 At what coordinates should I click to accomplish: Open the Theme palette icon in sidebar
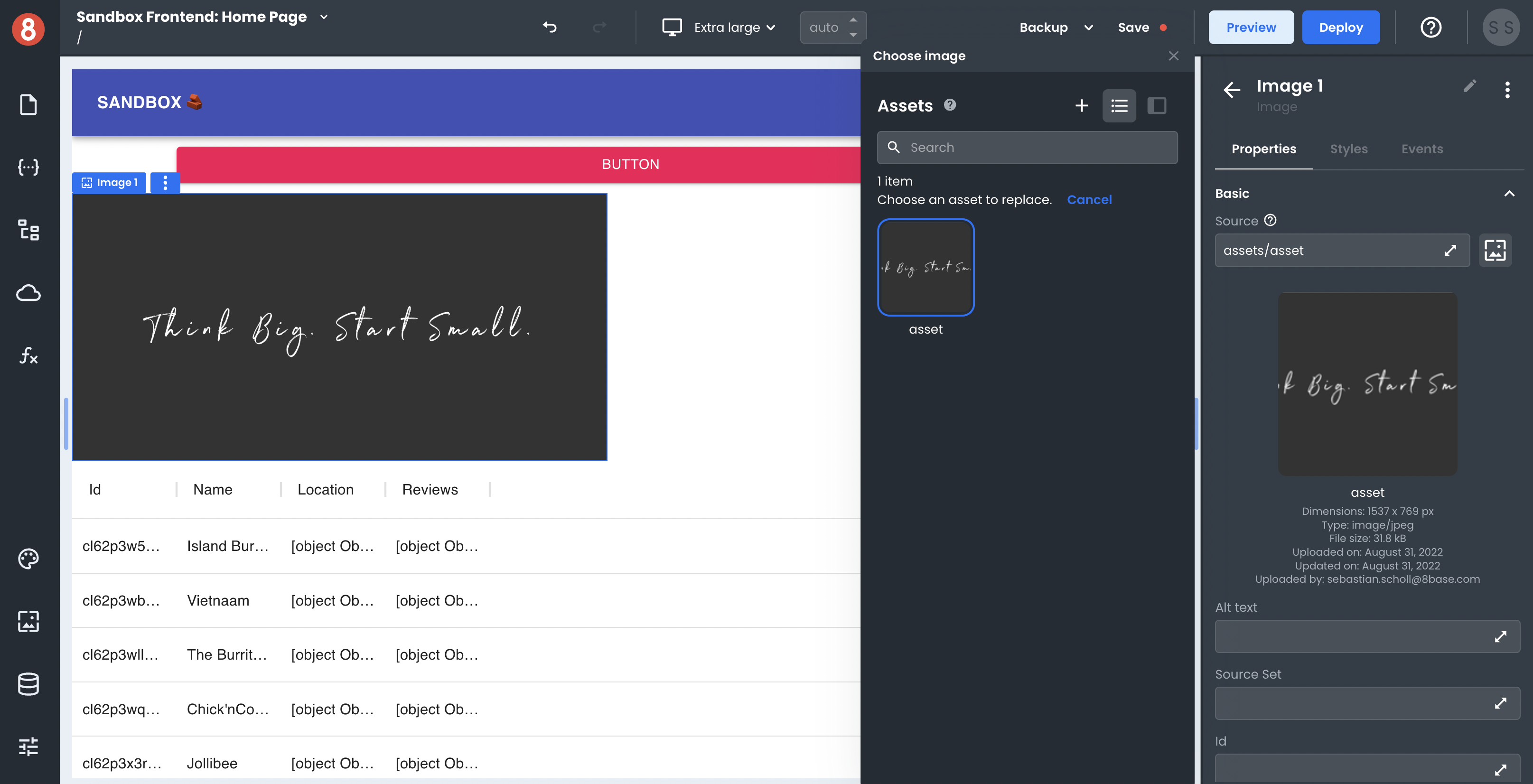pyautogui.click(x=28, y=559)
